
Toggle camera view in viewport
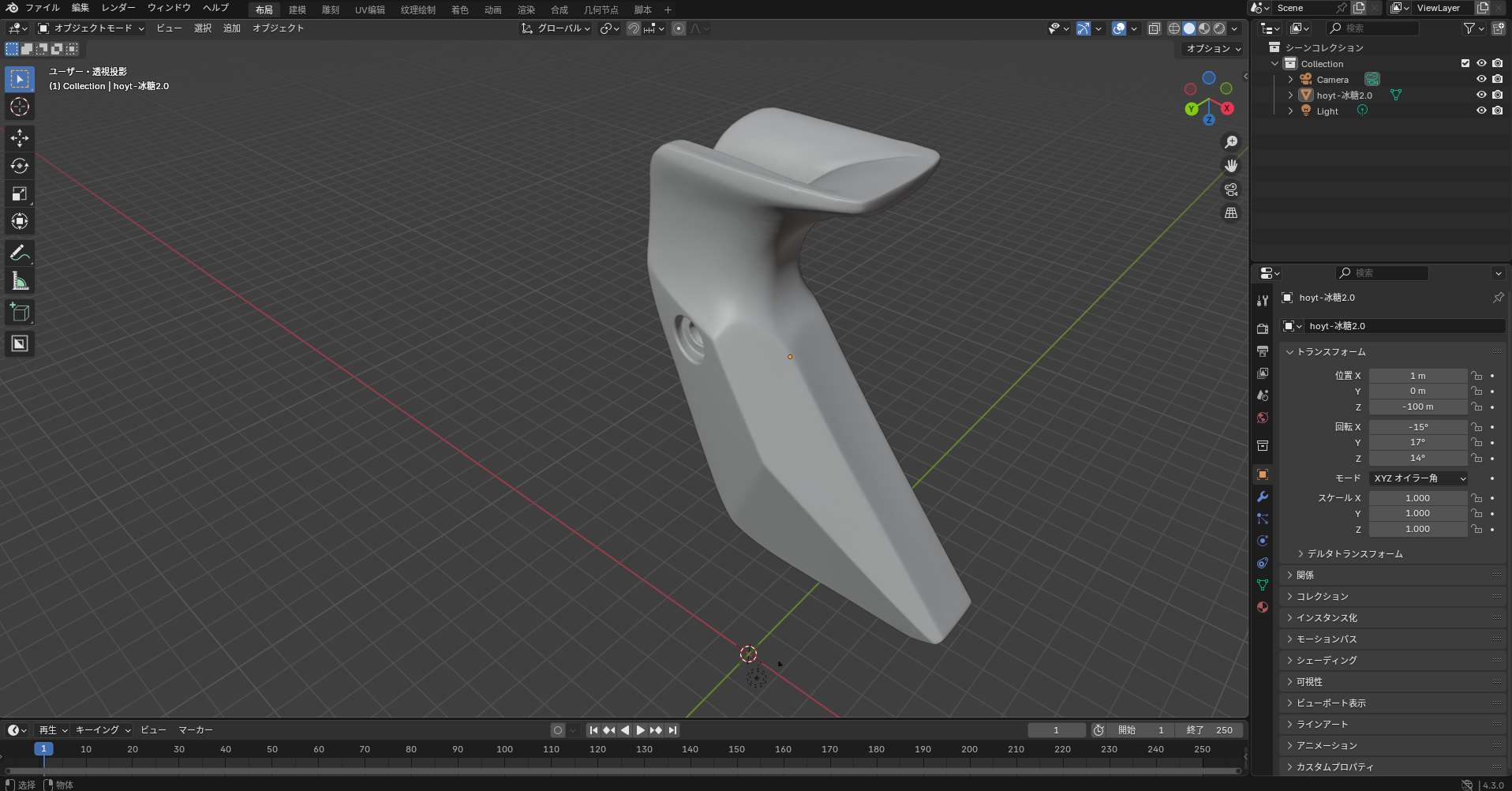(1231, 189)
